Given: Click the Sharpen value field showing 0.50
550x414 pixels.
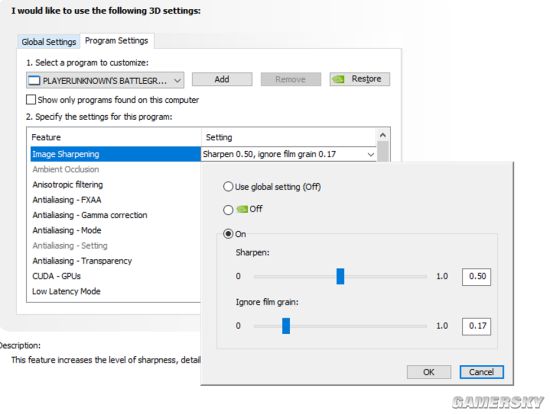Looking at the screenshot, I should 476,276.
